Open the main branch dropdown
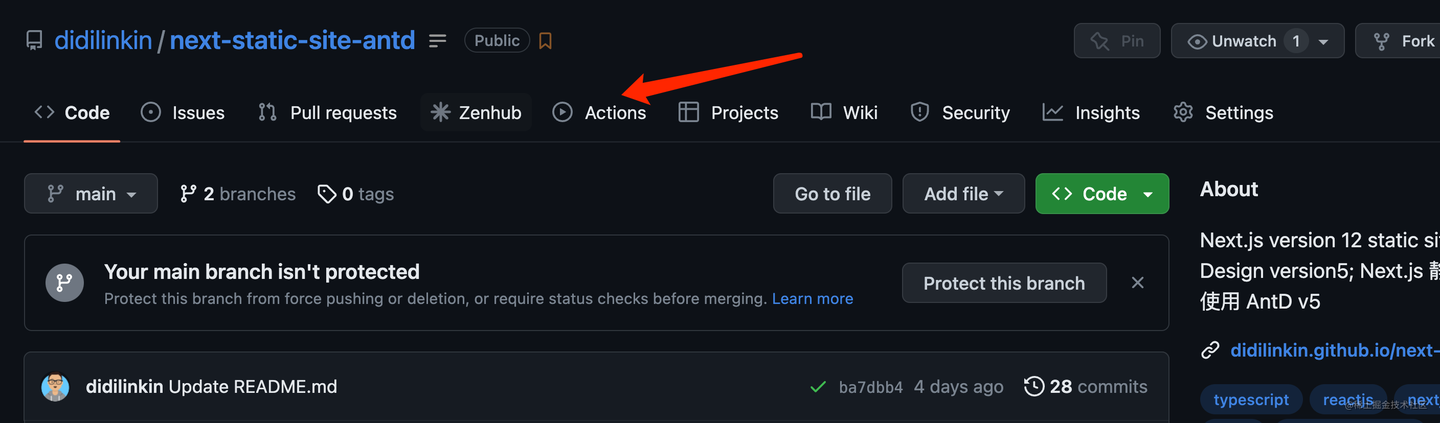The width and height of the screenshot is (1440, 423). pos(91,194)
